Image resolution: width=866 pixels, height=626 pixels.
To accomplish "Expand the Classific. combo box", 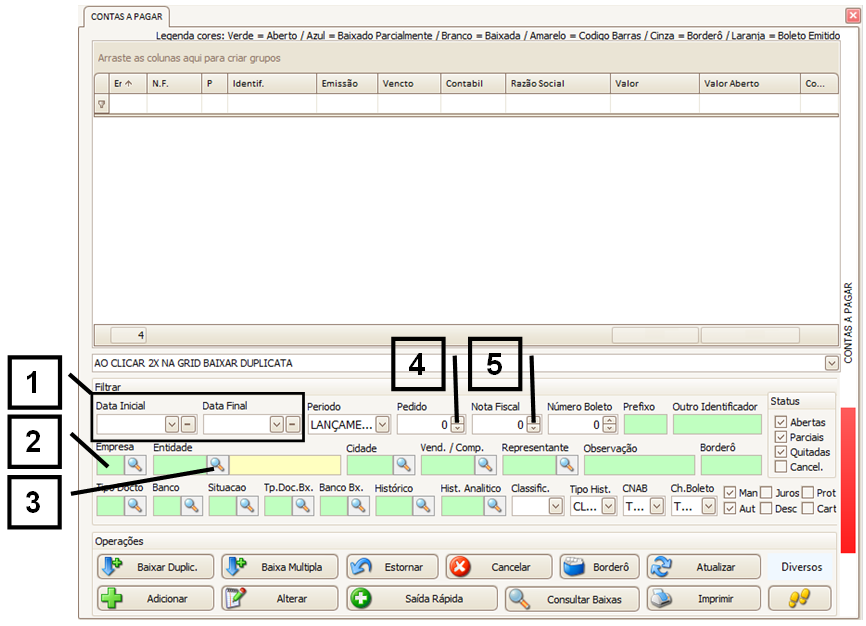I will 555,506.
